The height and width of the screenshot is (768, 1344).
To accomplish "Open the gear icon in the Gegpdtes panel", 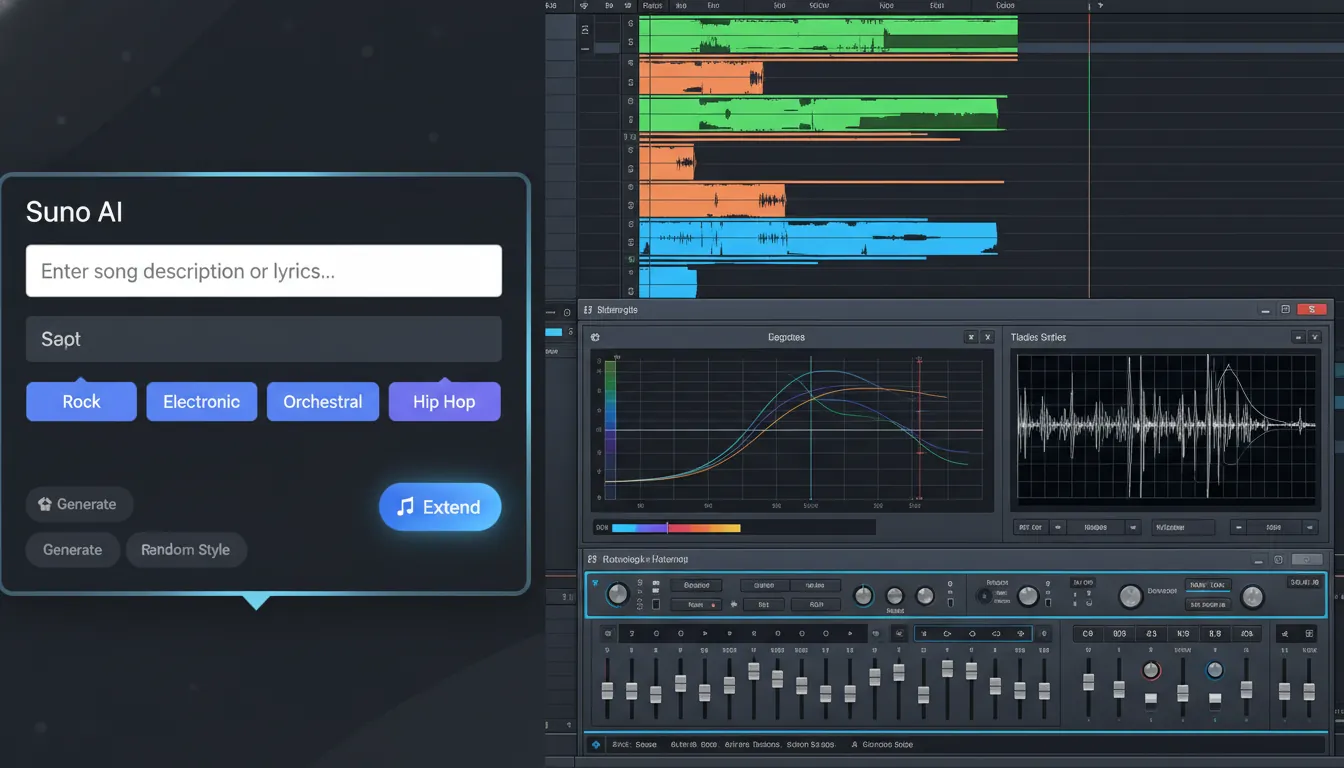I will [x=595, y=338].
